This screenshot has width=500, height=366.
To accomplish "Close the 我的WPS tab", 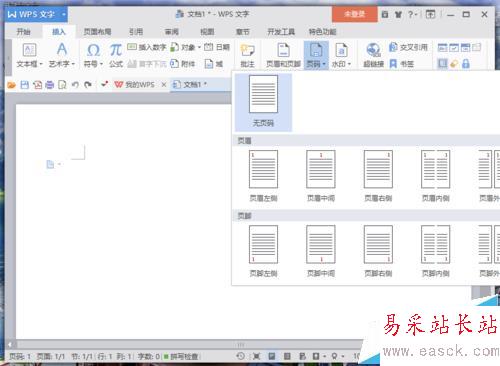I will coord(164,85).
